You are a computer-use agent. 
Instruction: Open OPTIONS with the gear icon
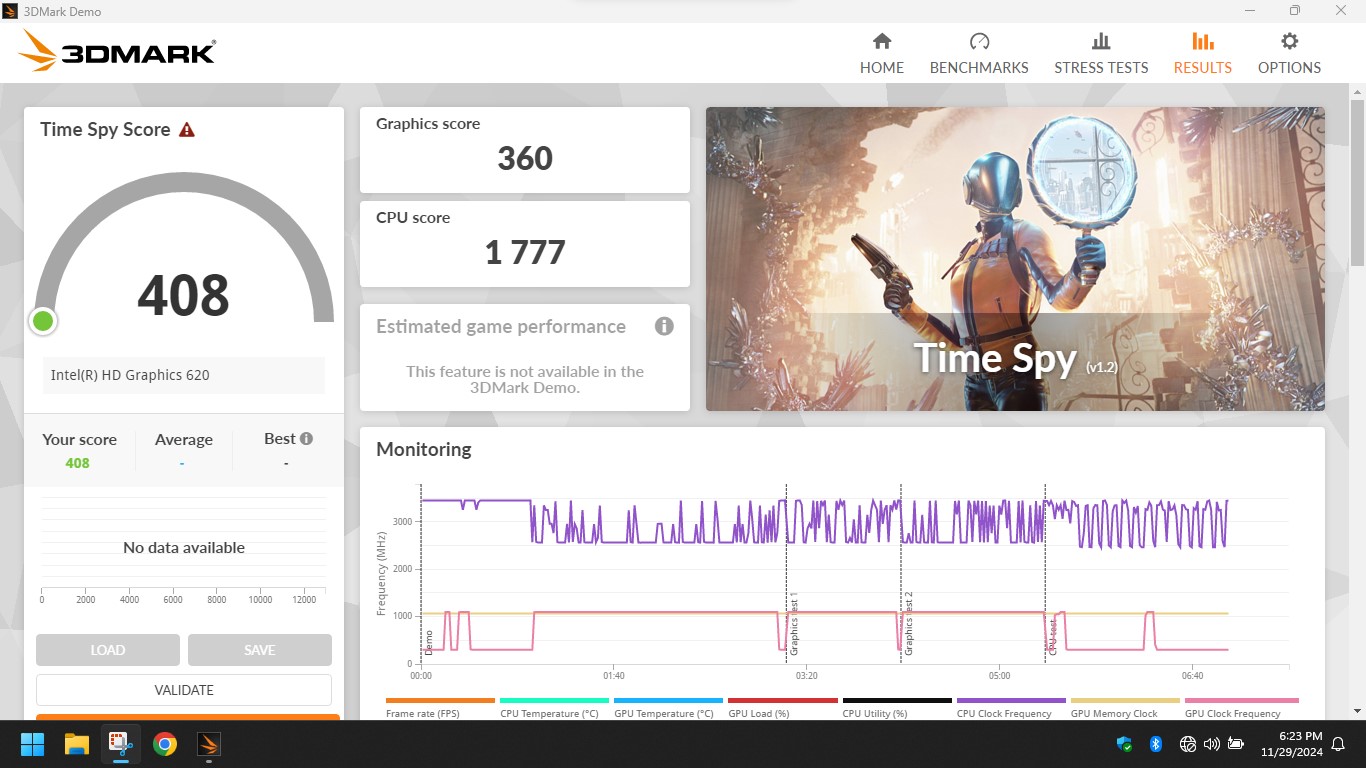[x=1289, y=54]
